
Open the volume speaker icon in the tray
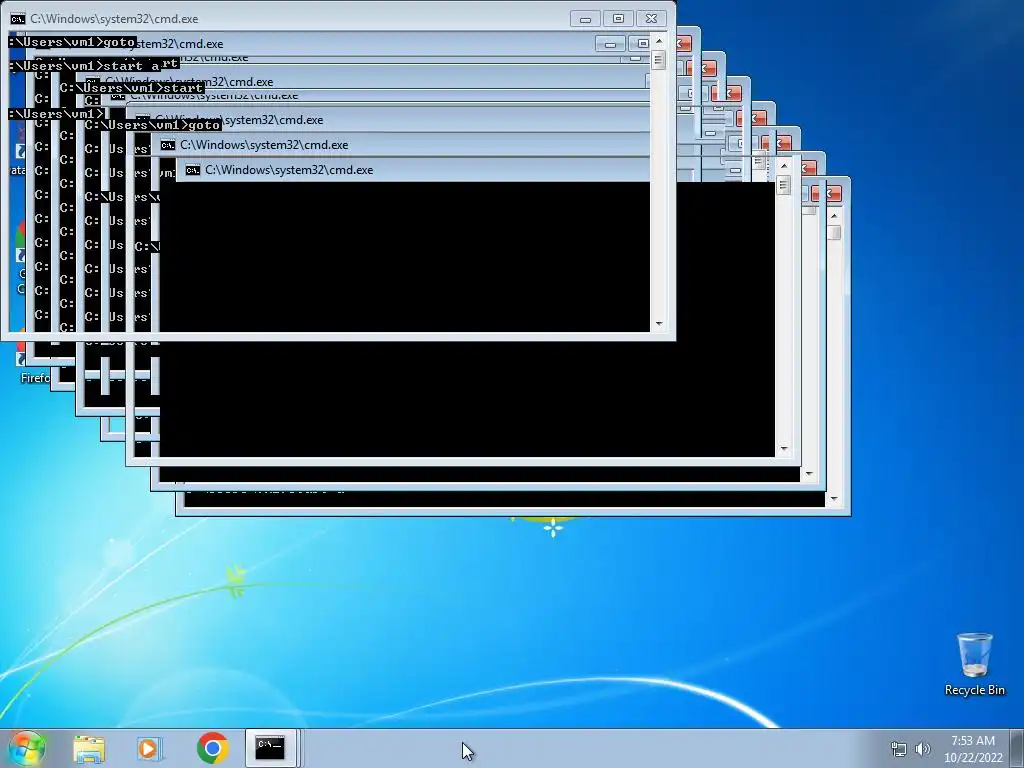[x=923, y=749]
